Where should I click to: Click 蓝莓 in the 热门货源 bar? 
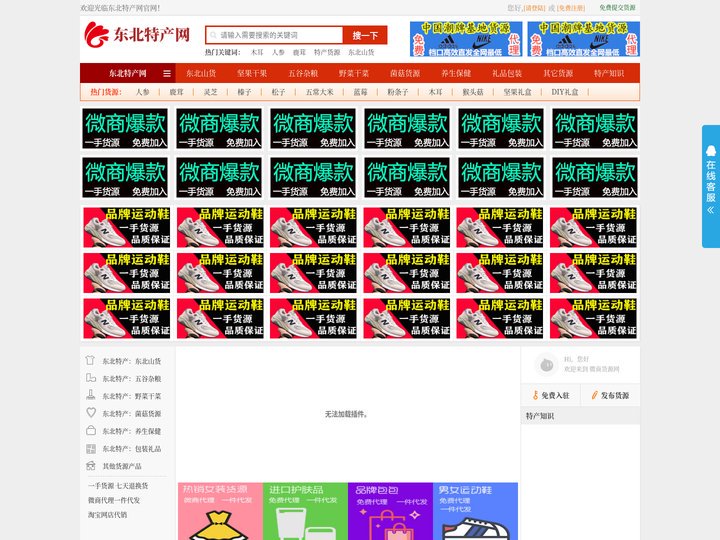tap(360, 92)
